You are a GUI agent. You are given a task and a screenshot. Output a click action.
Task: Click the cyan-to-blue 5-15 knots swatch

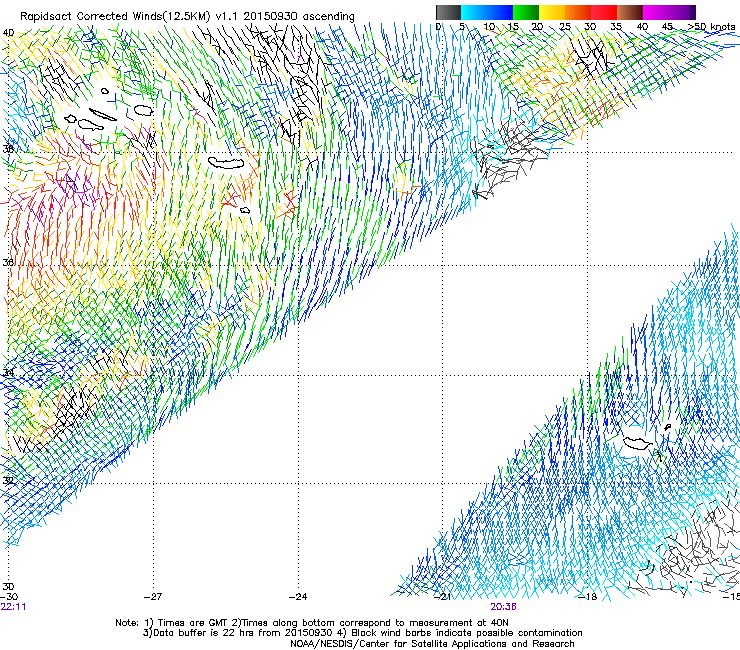487,12
